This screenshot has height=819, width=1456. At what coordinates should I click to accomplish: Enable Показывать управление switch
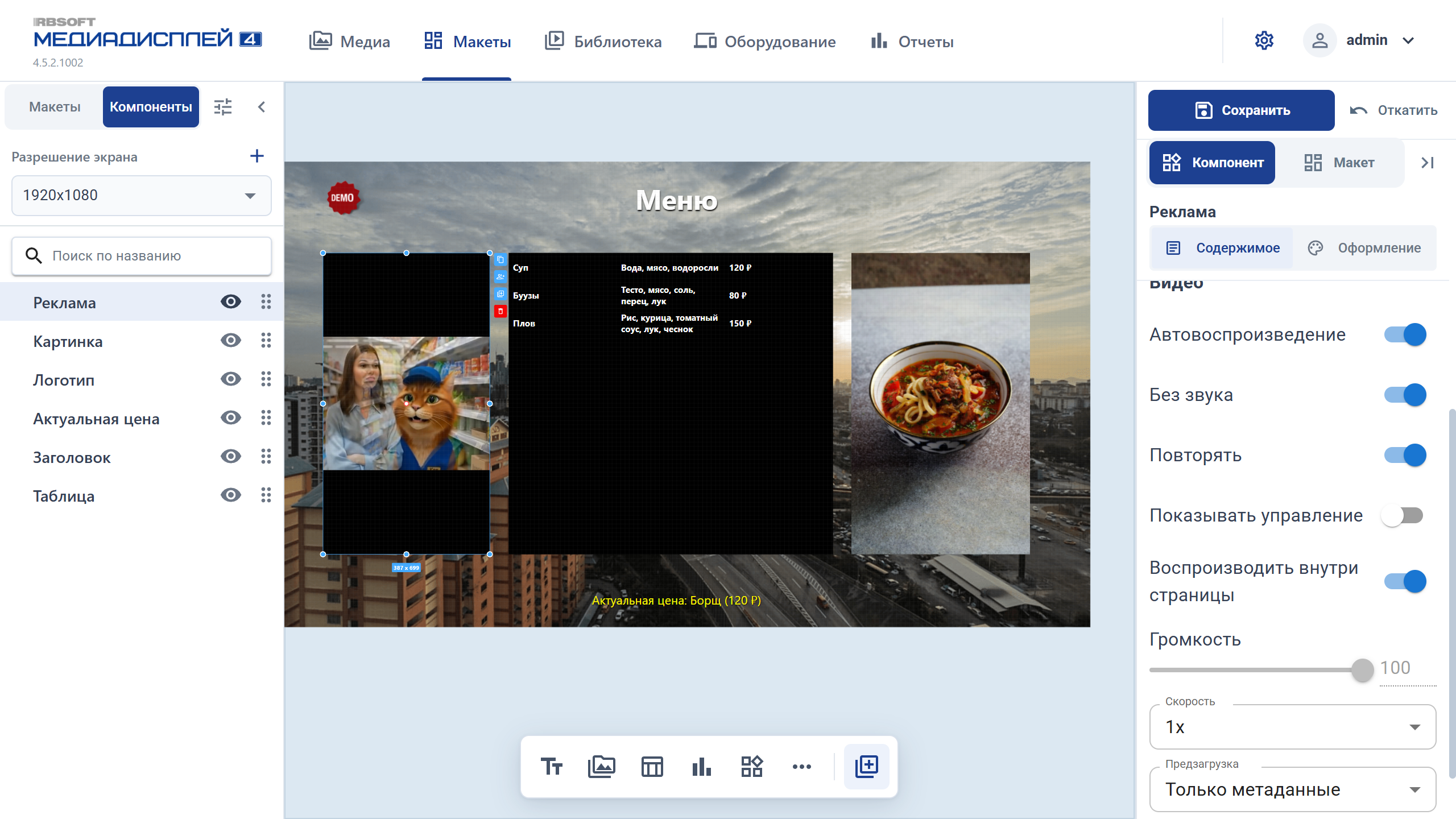click(1403, 515)
